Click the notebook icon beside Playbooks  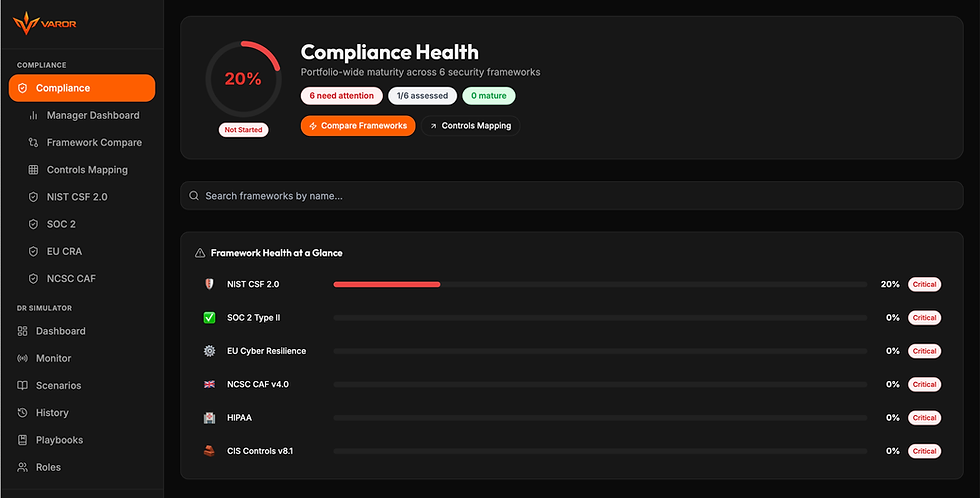click(x=22, y=440)
